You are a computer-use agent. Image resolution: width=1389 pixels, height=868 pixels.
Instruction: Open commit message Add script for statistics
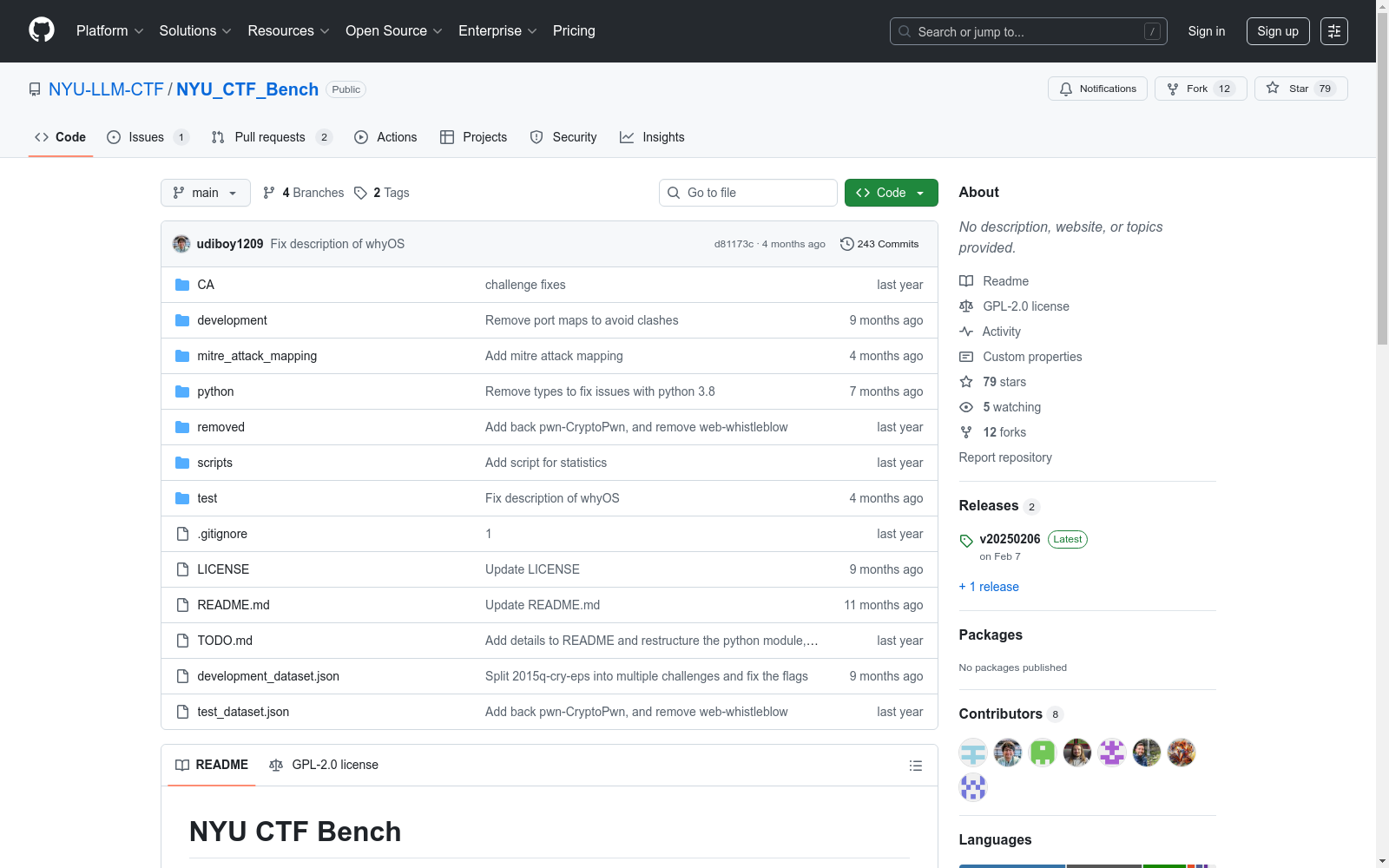coord(546,463)
